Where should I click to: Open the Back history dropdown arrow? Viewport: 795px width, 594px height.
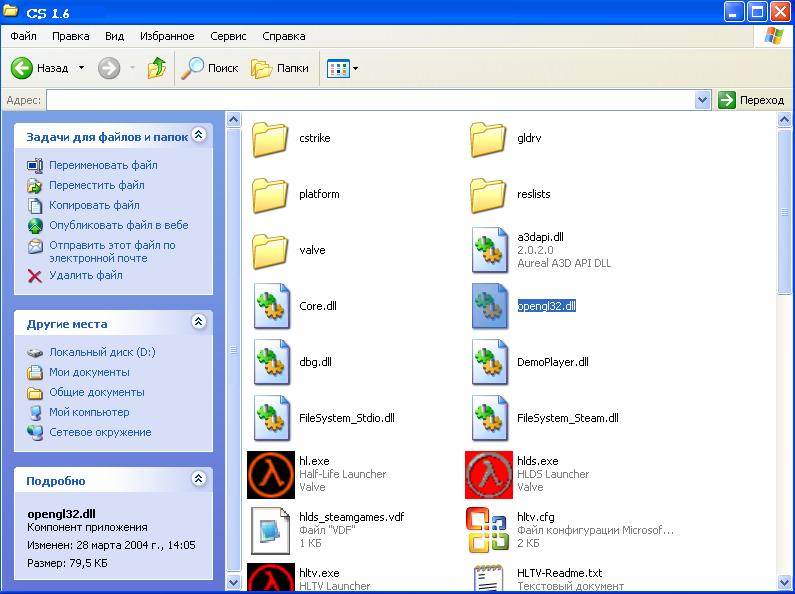81,68
